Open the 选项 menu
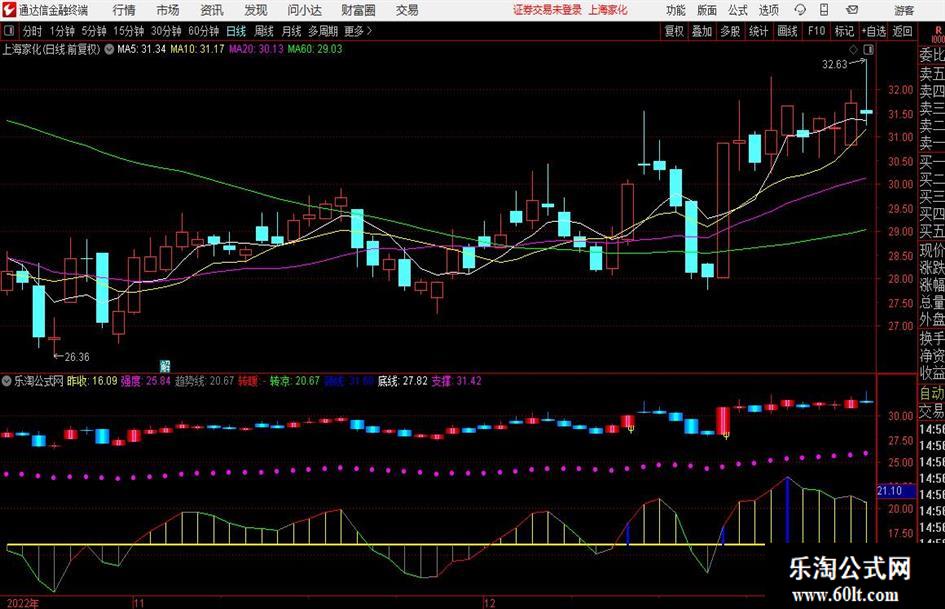945x609 pixels. tap(768, 10)
